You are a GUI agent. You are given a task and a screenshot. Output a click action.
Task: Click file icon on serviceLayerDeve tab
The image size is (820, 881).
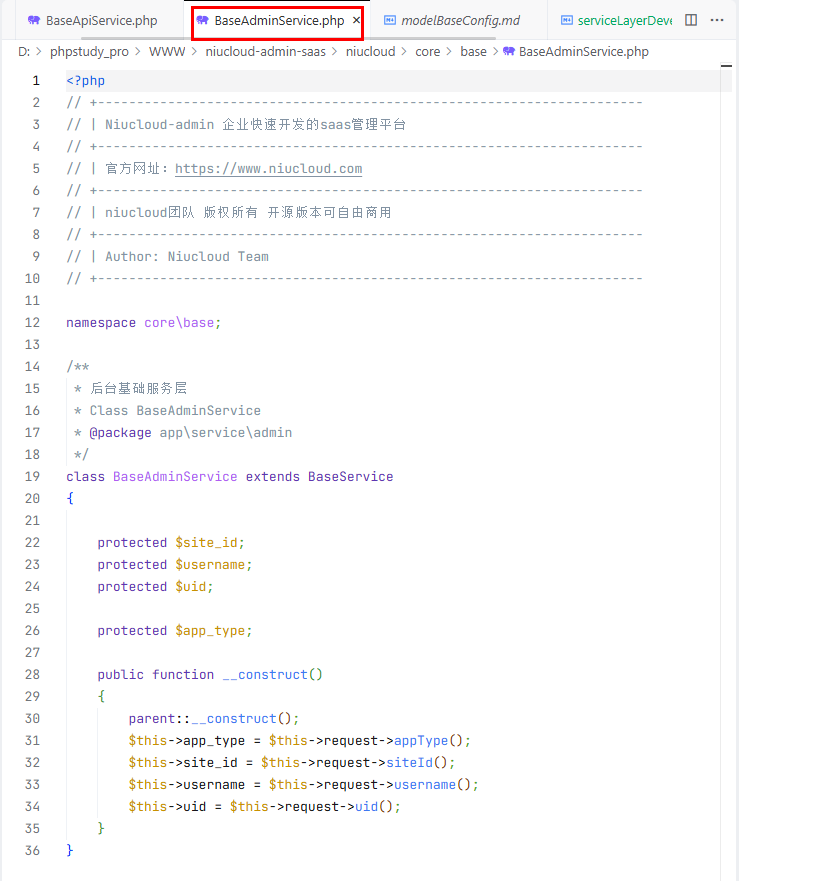pos(567,20)
